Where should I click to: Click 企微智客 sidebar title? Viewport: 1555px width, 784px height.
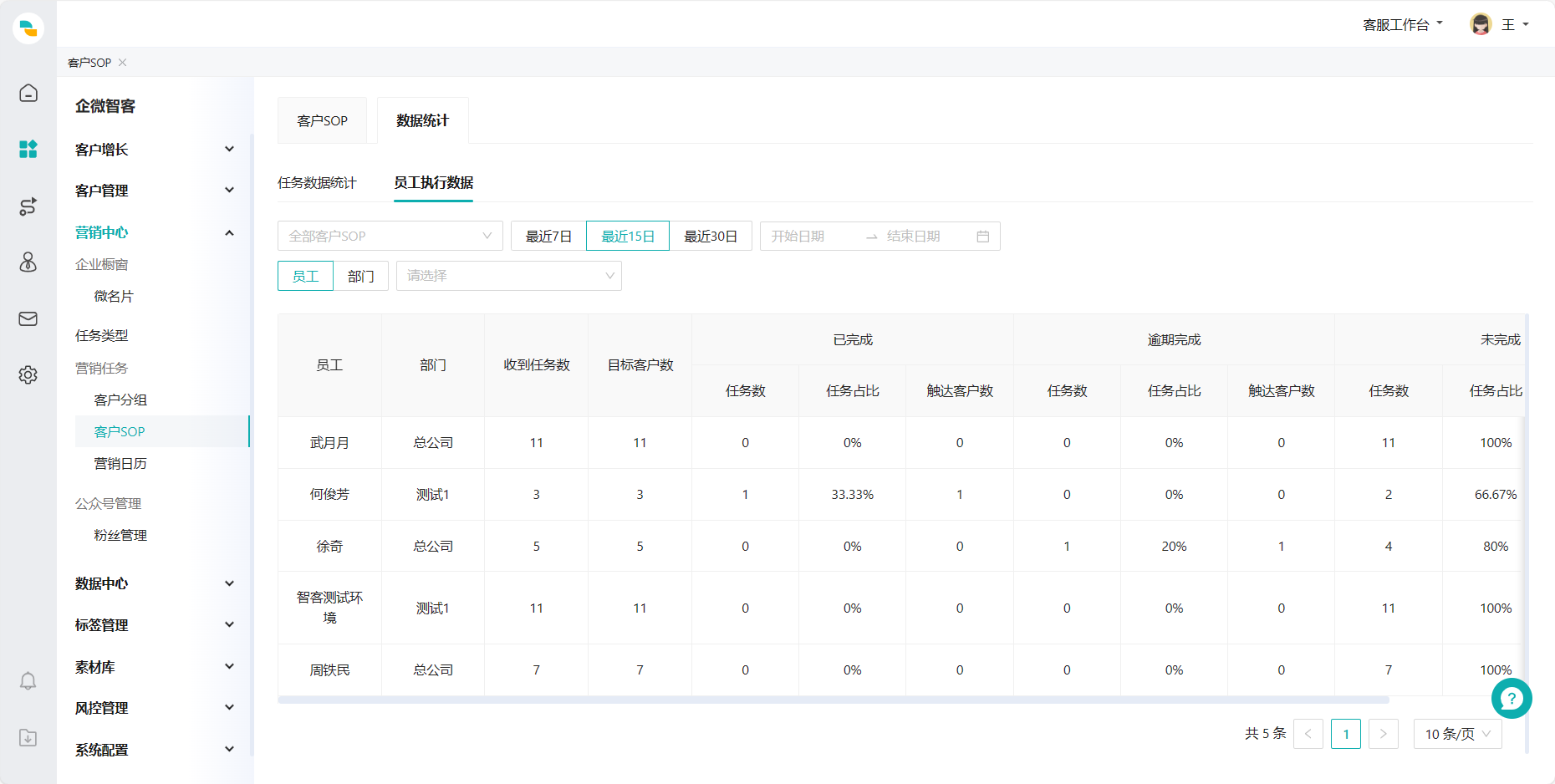[105, 106]
